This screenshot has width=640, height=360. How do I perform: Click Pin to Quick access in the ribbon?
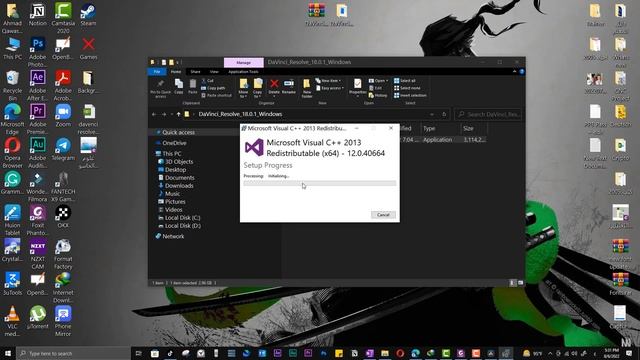coord(160,89)
